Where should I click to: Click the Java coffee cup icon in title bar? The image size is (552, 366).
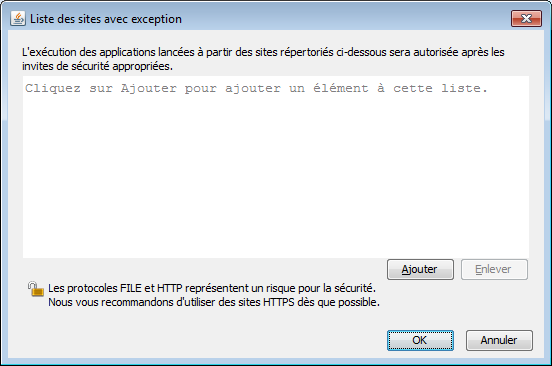tap(18, 18)
